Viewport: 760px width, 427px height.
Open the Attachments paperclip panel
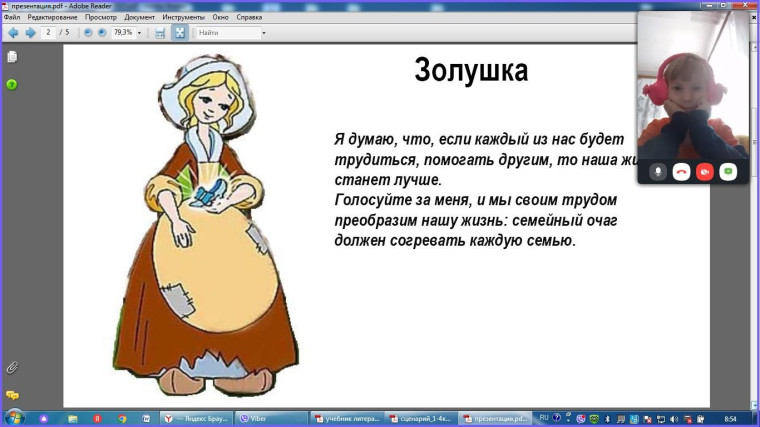(12, 368)
